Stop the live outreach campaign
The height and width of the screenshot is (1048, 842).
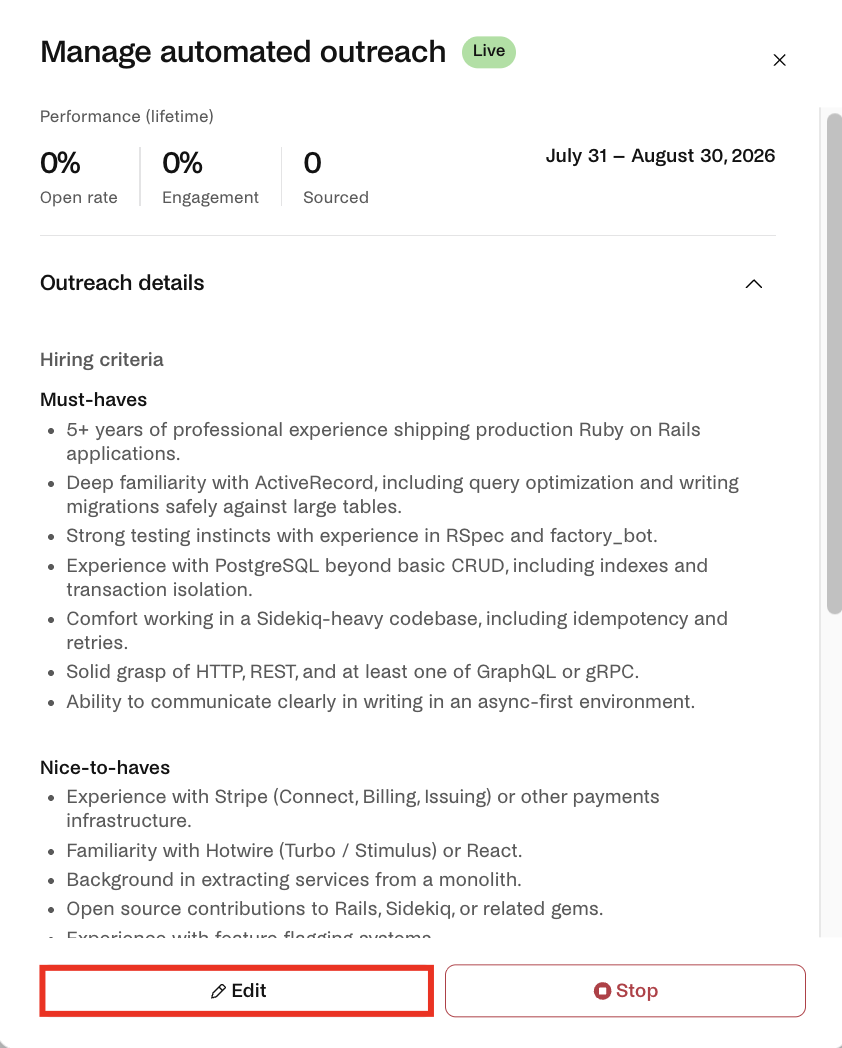[625, 991]
